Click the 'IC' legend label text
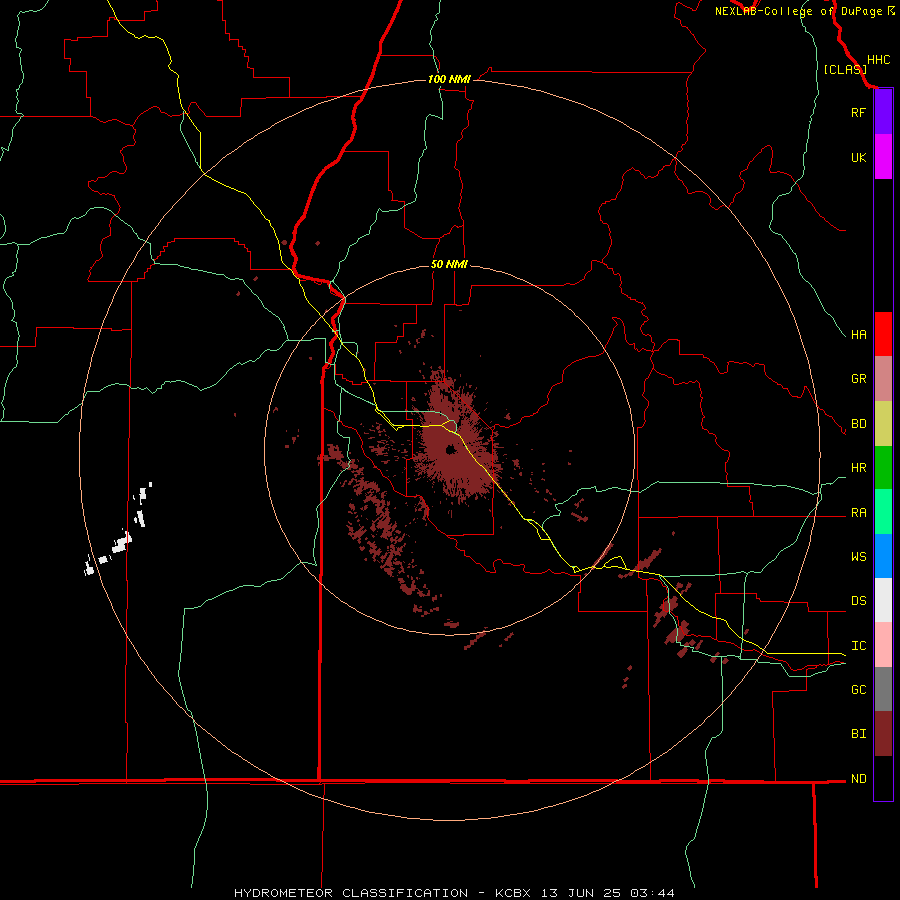Screen dimensions: 900x900 point(858,646)
